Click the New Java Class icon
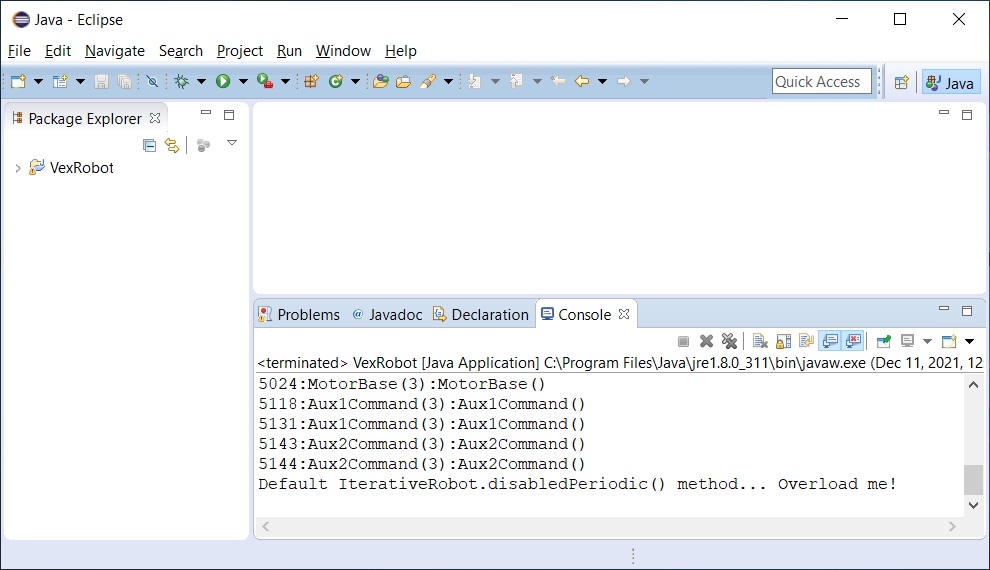 336,81
